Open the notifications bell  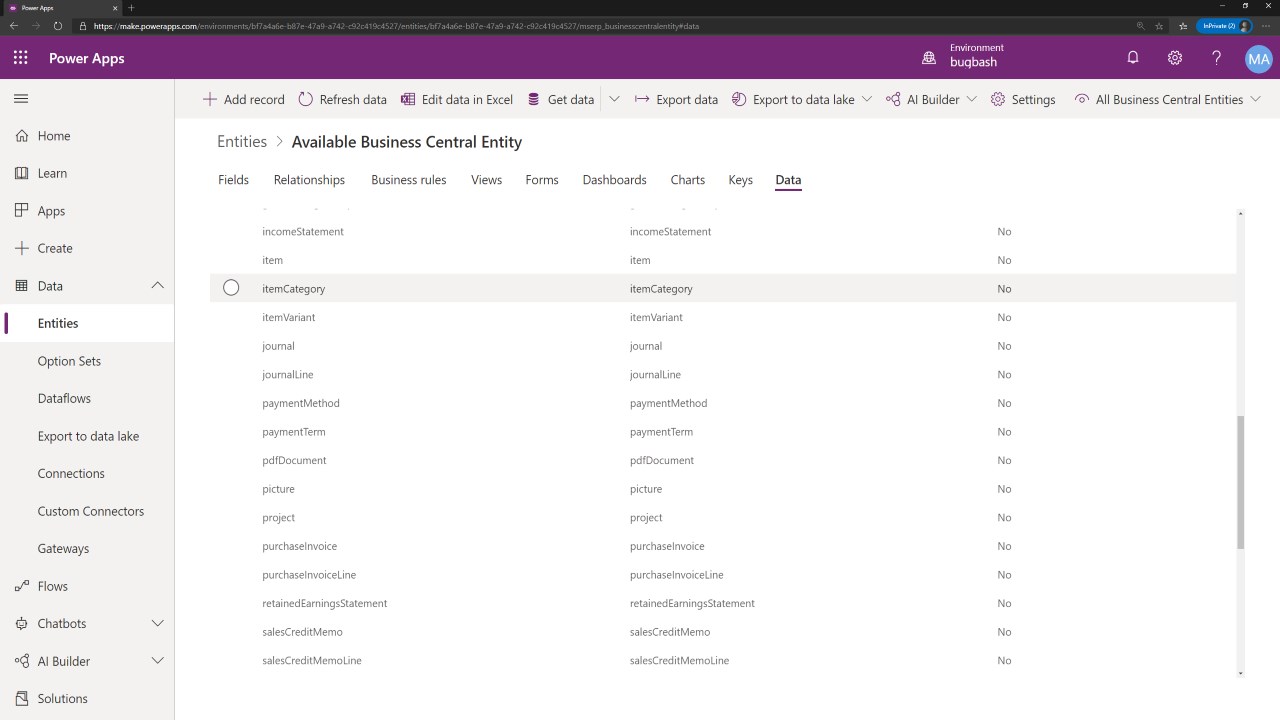pos(1133,58)
